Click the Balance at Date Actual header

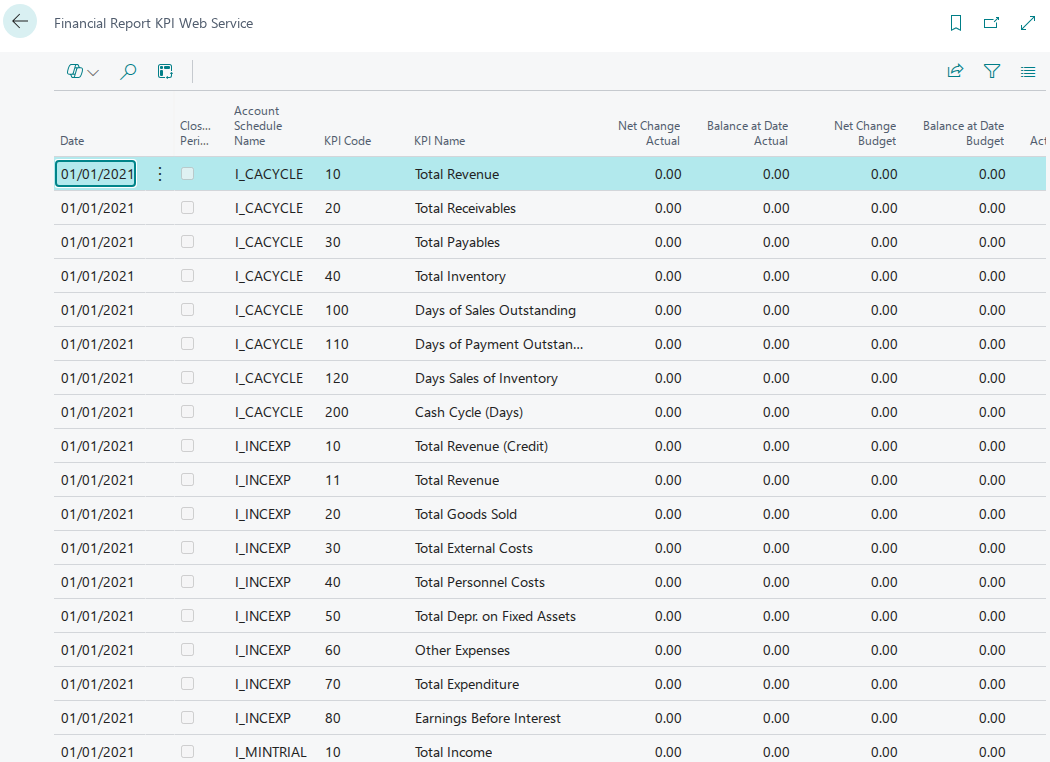click(747, 133)
